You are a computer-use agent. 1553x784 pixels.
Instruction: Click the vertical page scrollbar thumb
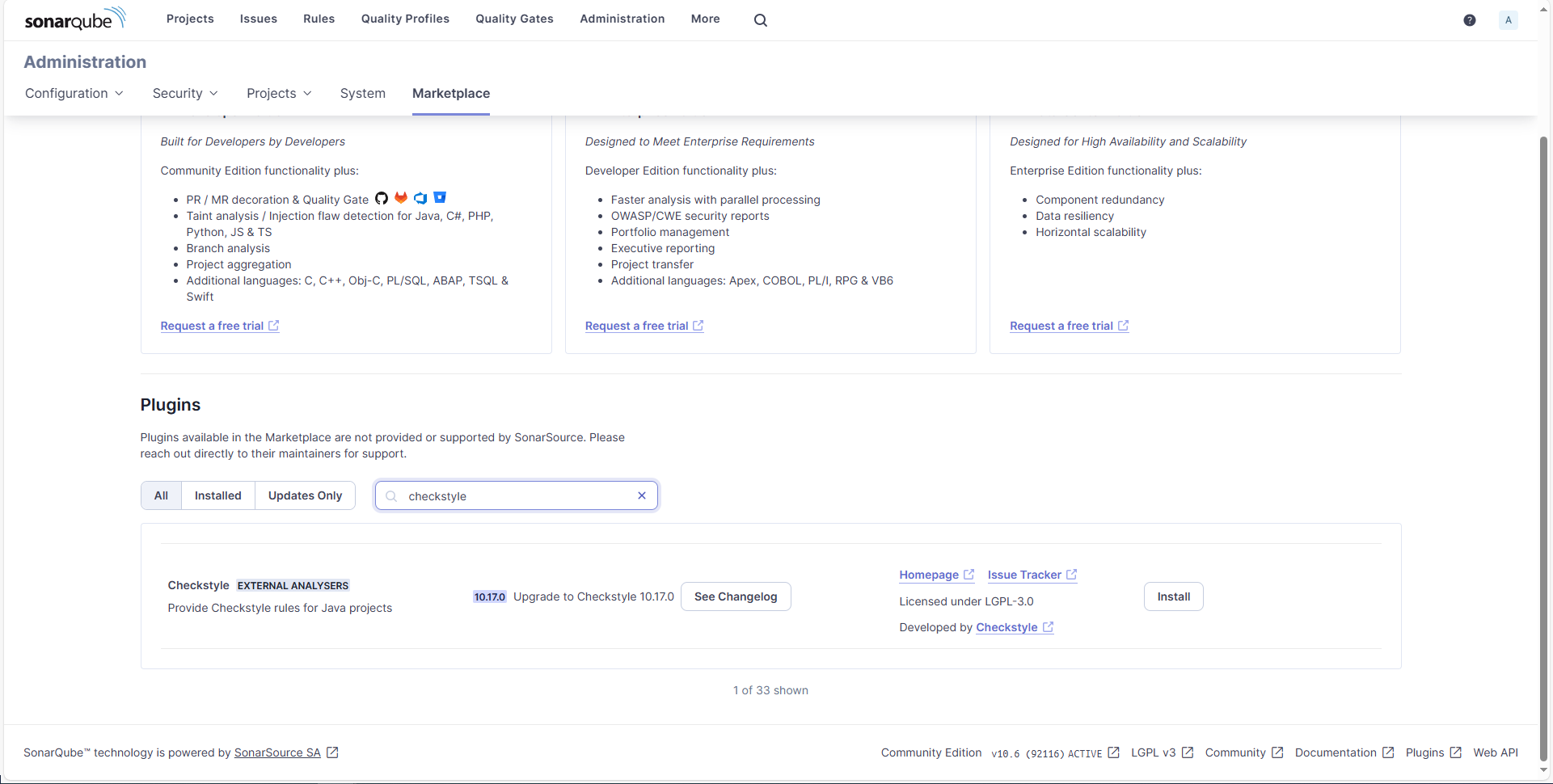[x=1543, y=449]
